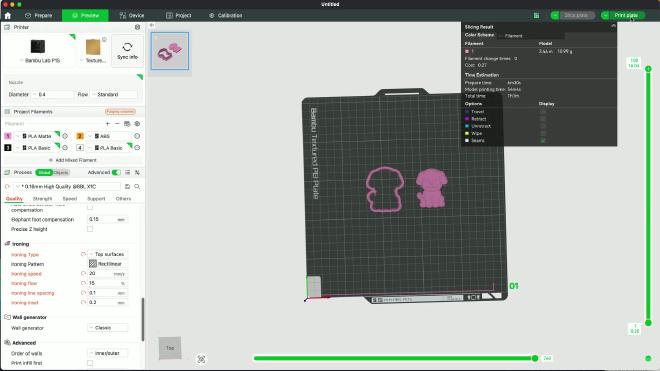
Task: Collapse sidebar arrow icon above the plate thumbnail
Action: click(x=152, y=25)
